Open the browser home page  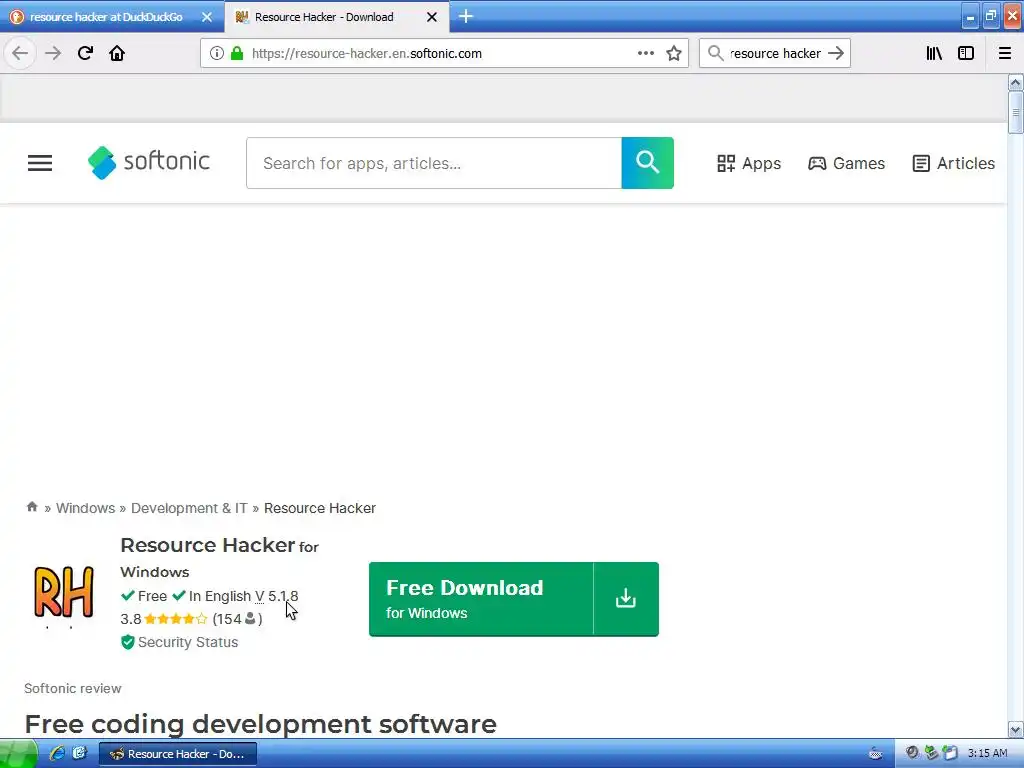[x=117, y=53]
